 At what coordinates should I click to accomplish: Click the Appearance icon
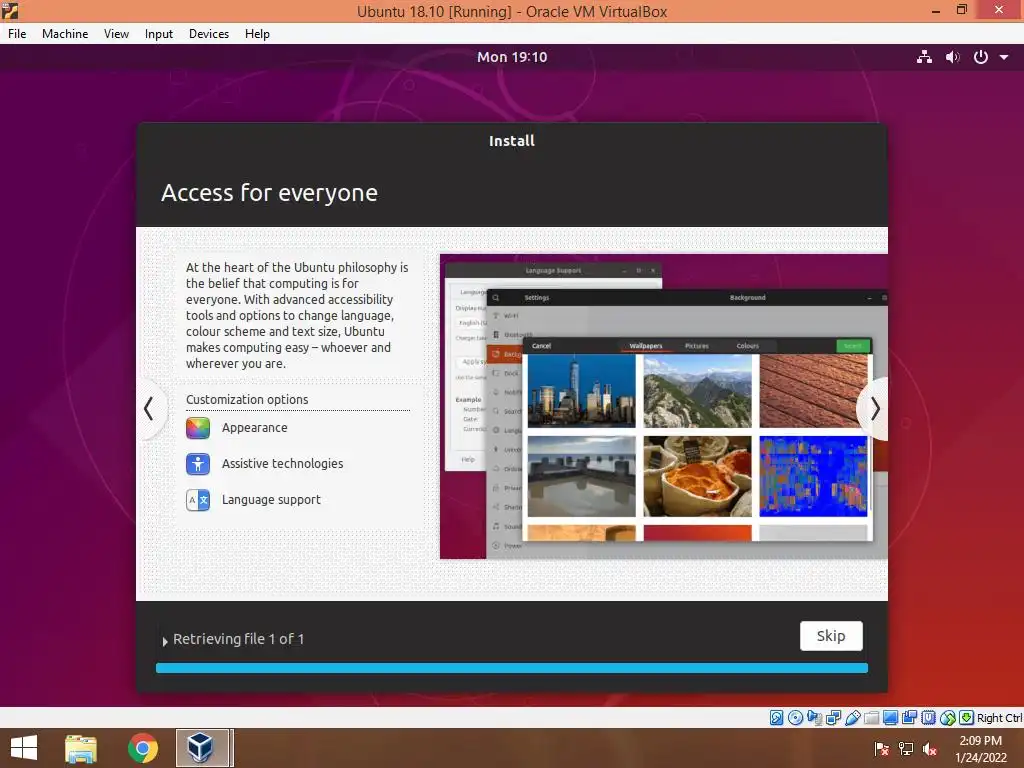[x=198, y=428]
